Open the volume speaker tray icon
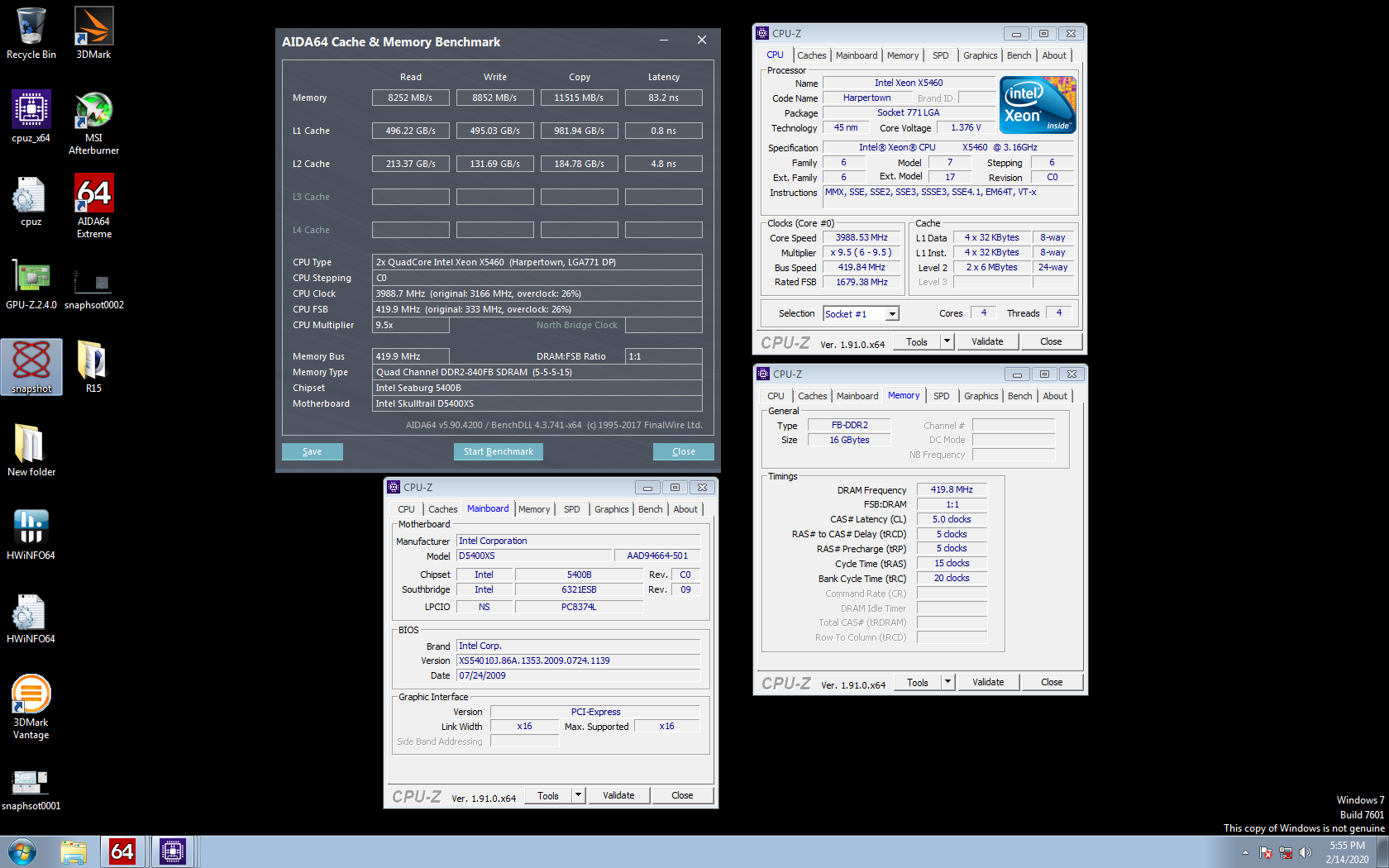The height and width of the screenshot is (868, 1389). pos(1305,852)
